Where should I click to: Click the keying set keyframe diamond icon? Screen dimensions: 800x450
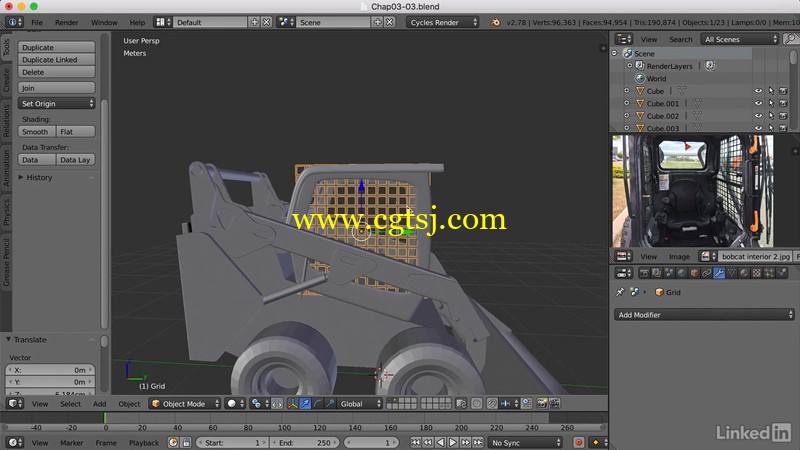click(595, 442)
